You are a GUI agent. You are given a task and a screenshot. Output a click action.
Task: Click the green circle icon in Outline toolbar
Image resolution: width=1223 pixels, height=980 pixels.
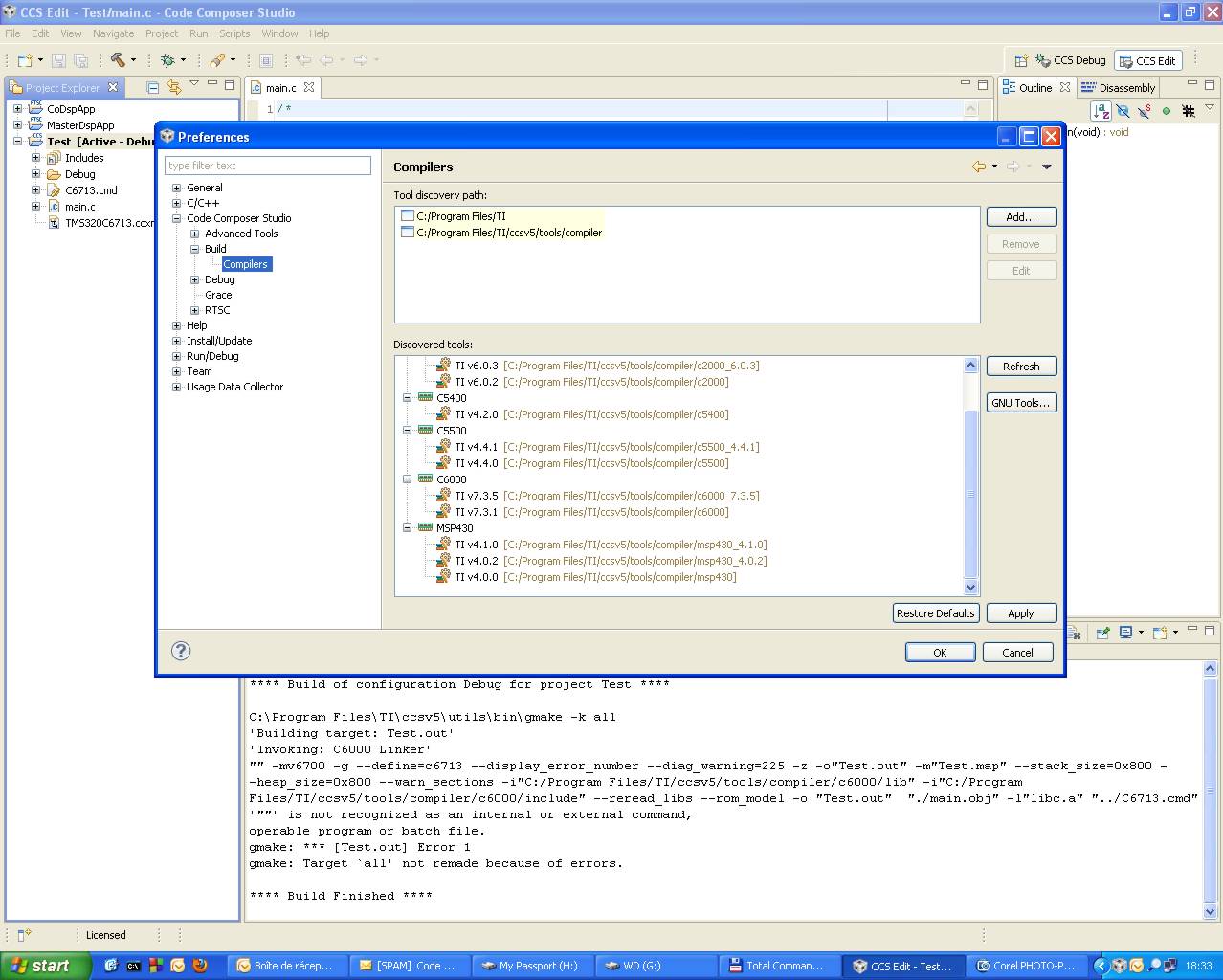click(x=1167, y=111)
